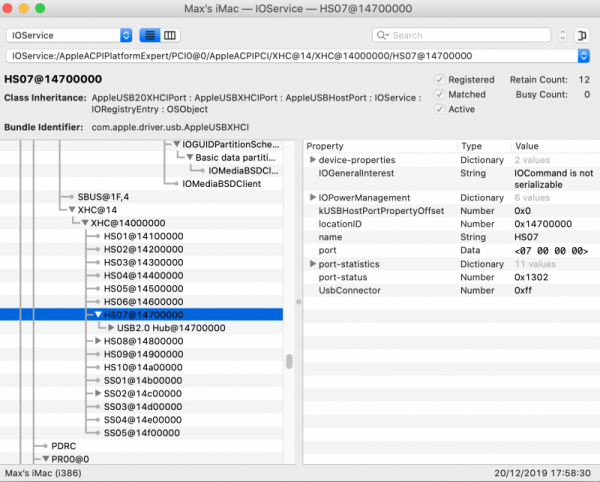Viewport: 600px width, 482px height.
Task: Toggle the Active checkbox
Action: tap(440, 109)
